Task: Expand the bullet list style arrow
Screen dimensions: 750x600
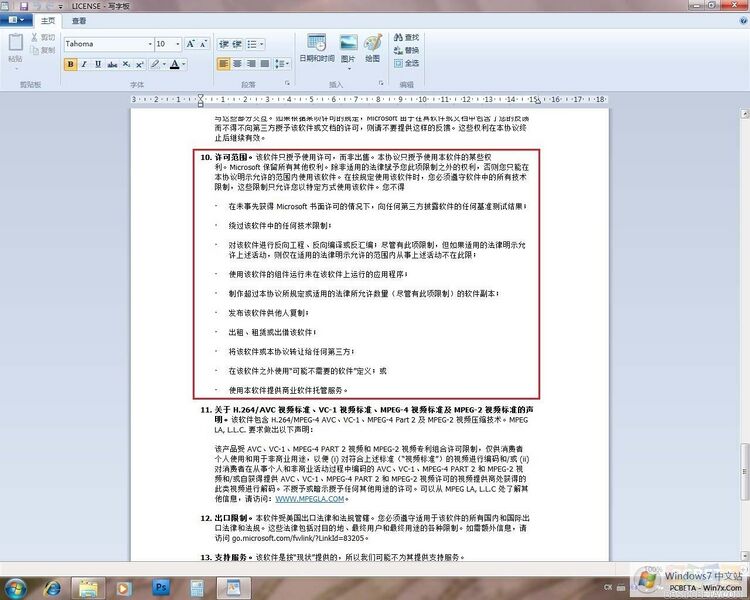Action: pos(262,44)
